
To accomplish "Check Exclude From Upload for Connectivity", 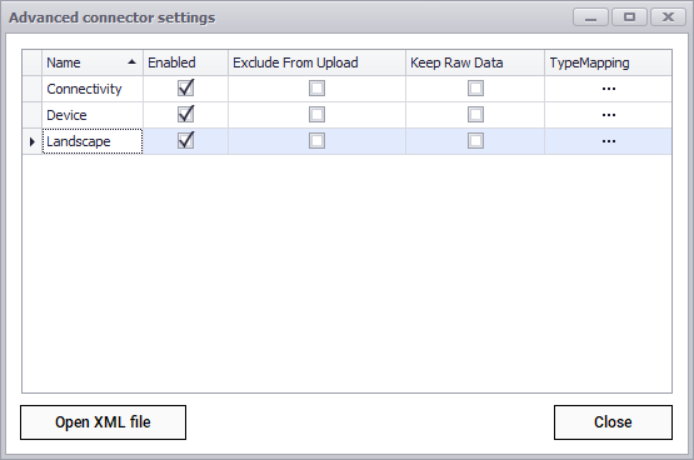I will (317, 89).
